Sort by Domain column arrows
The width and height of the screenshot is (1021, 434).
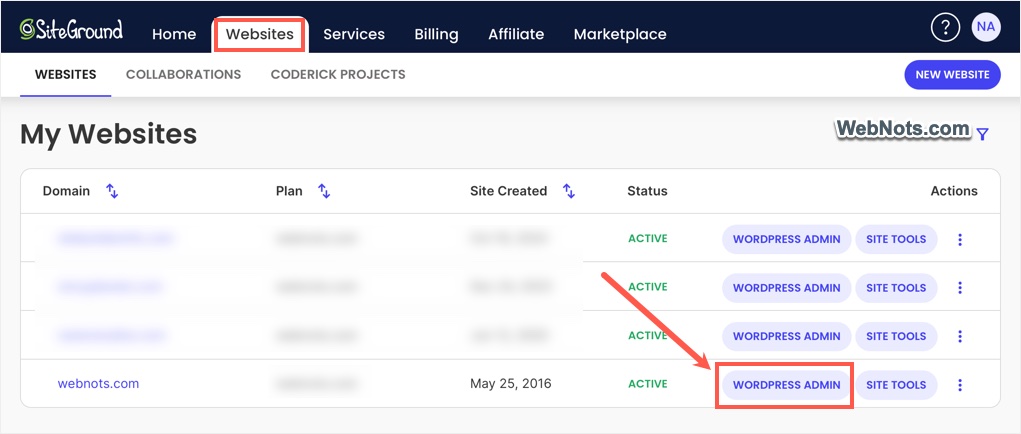[x=112, y=191]
